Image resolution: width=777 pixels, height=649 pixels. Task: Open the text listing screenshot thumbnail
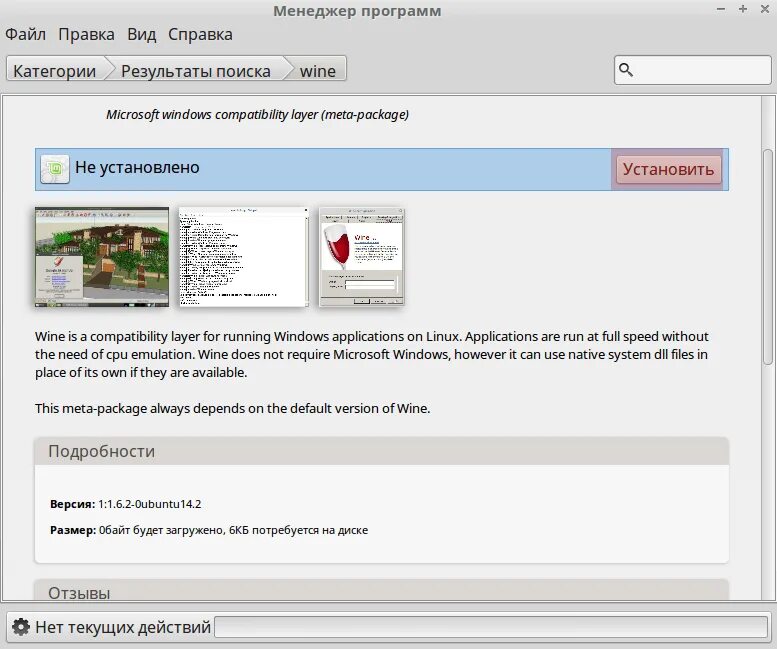coord(243,257)
